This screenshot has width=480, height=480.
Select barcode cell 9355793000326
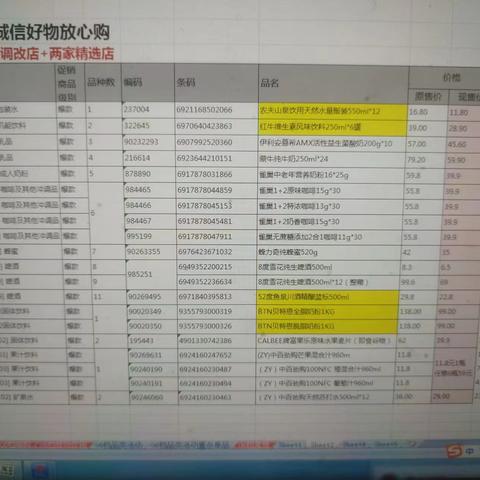coord(217,326)
